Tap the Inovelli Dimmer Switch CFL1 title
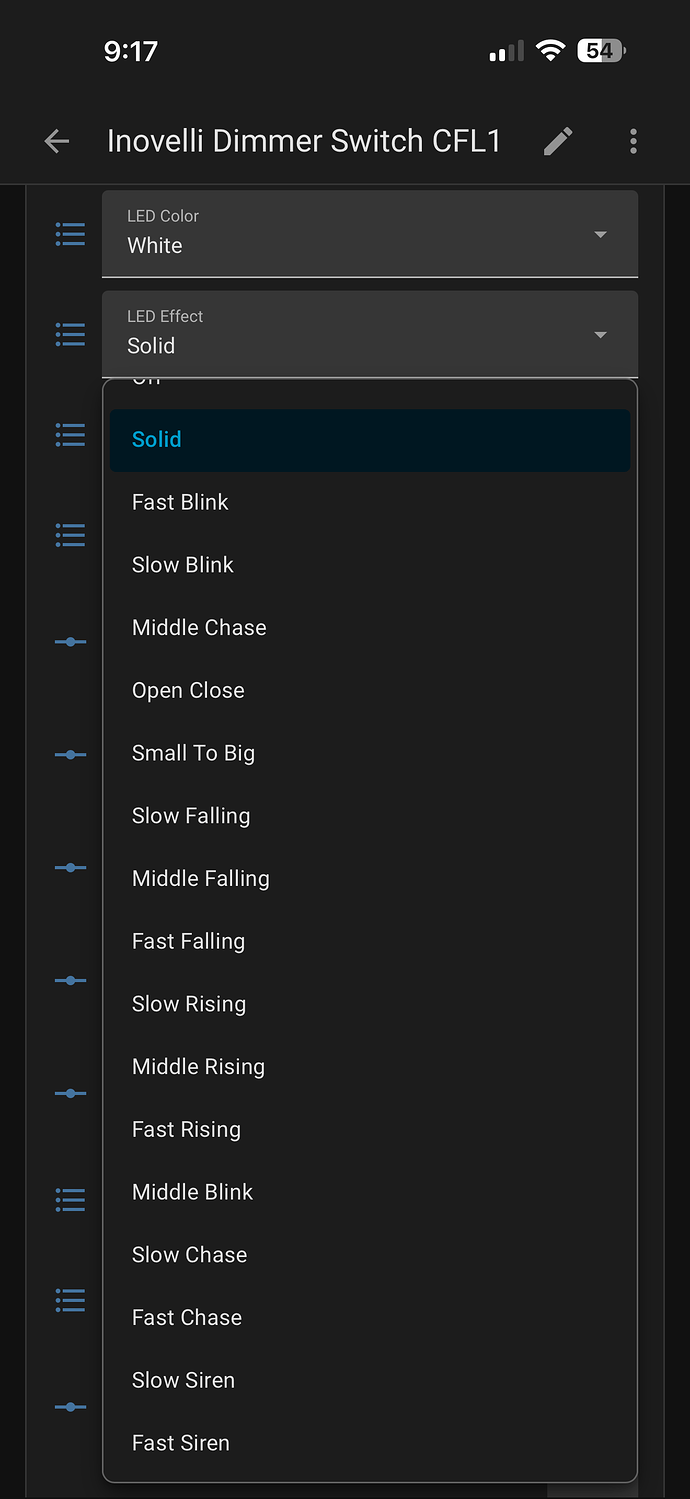 [304, 141]
